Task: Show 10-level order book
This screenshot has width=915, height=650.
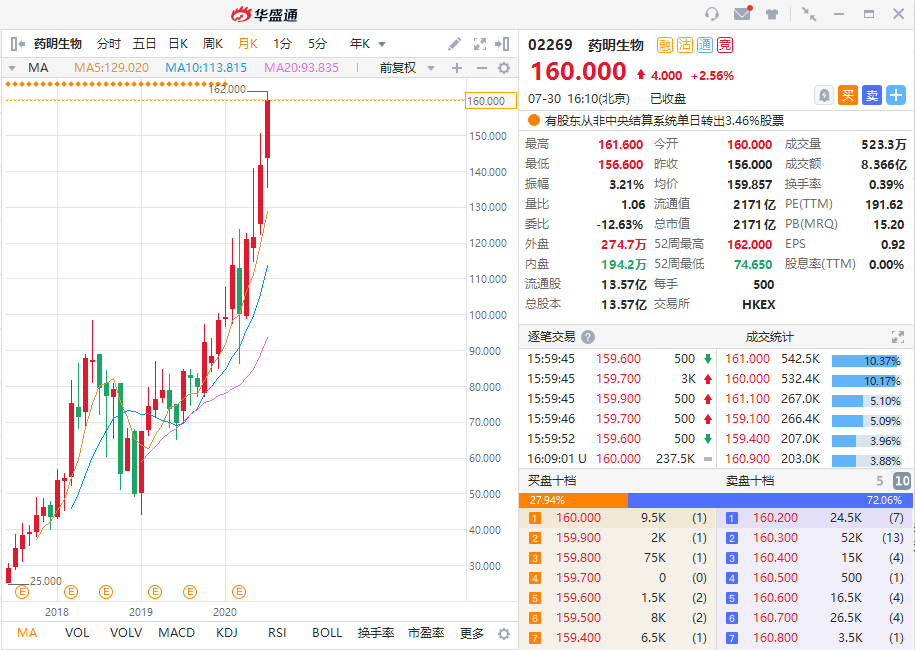Action: [902, 481]
